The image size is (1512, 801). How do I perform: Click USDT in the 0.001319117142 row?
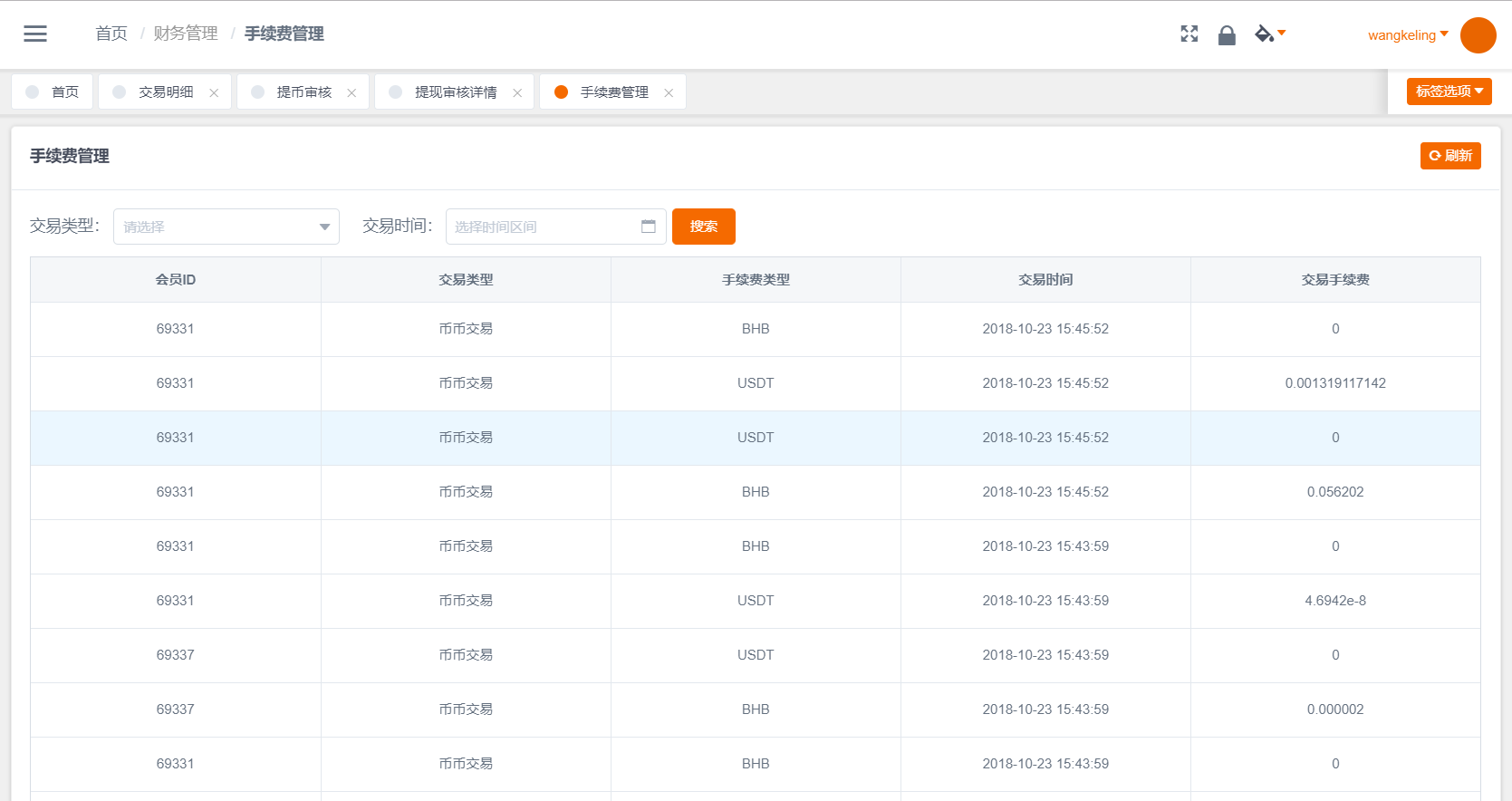click(x=756, y=383)
